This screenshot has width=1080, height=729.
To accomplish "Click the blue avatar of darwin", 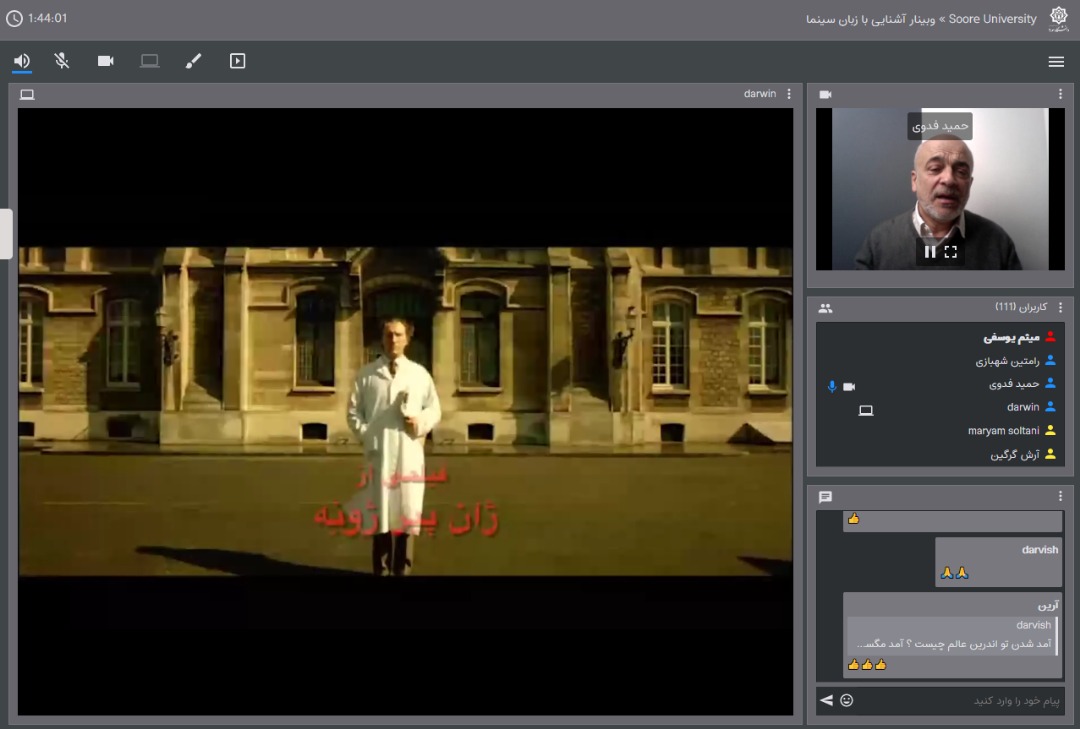I will [1050, 407].
